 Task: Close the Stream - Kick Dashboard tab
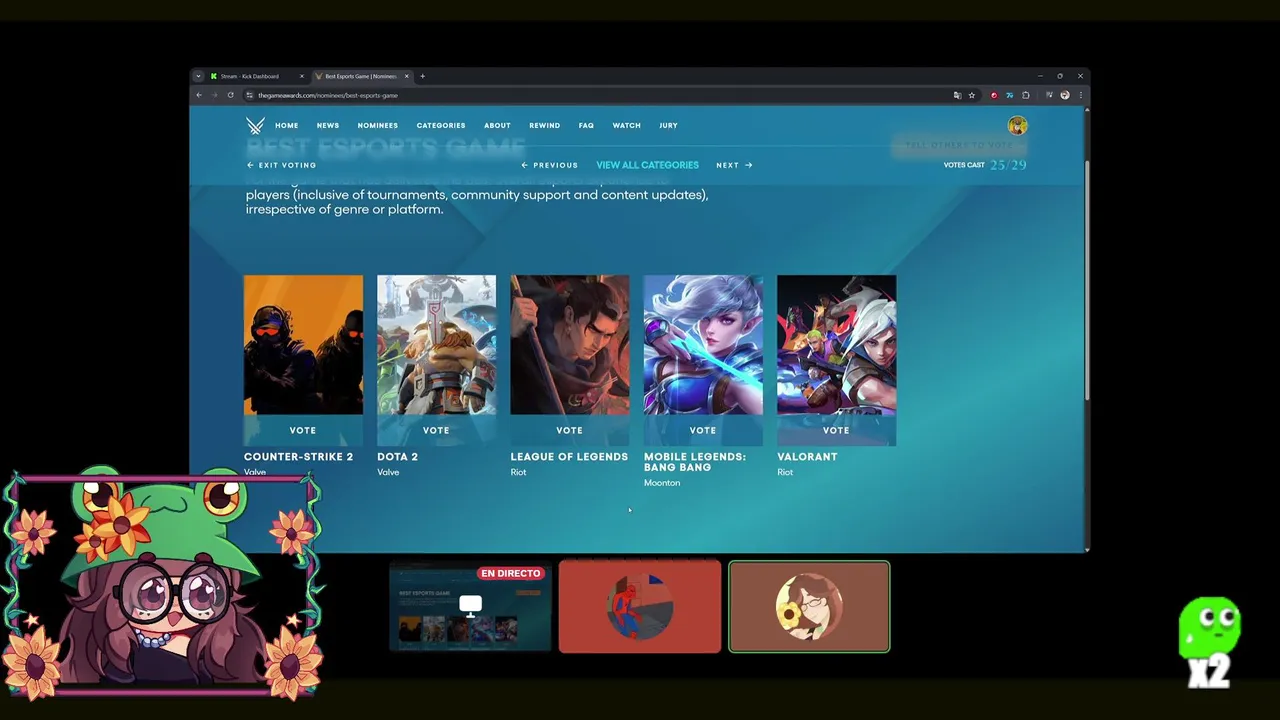point(301,76)
